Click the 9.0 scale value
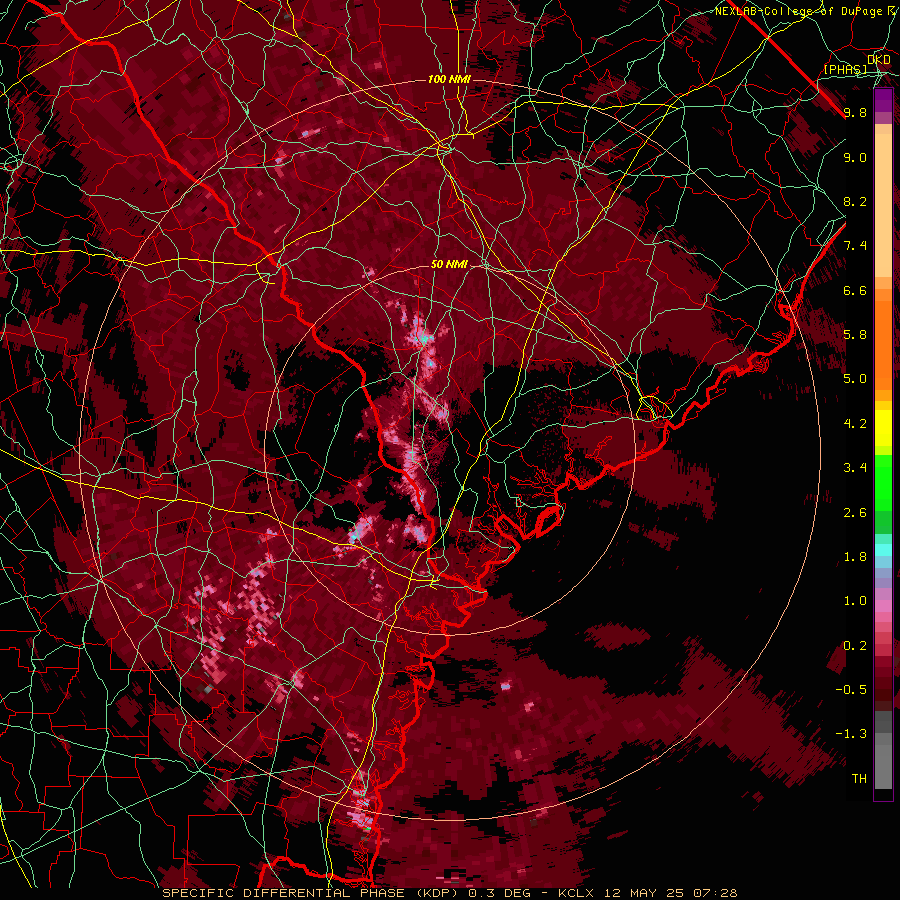The height and width of the screenshot is (900, 900). tap(855, 157)
